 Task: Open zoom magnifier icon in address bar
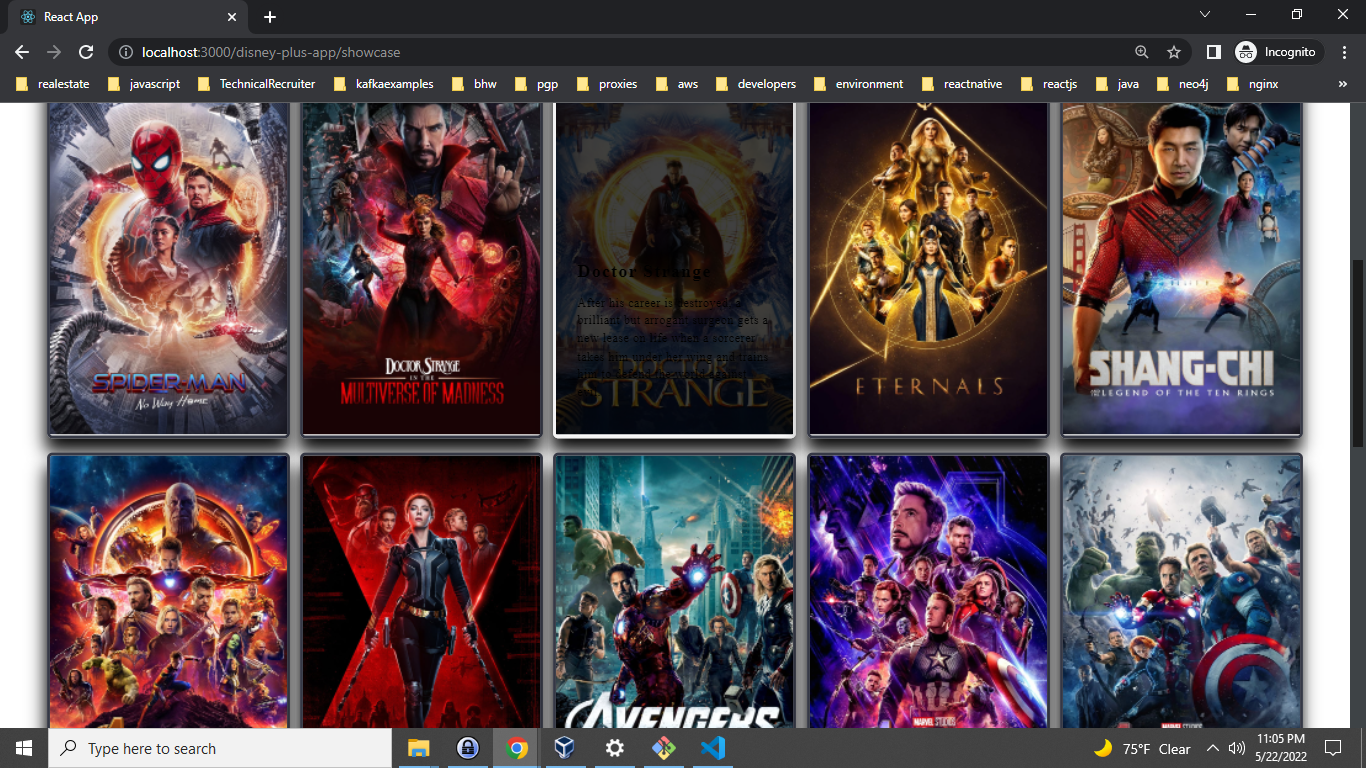[x=1142, y=52]
